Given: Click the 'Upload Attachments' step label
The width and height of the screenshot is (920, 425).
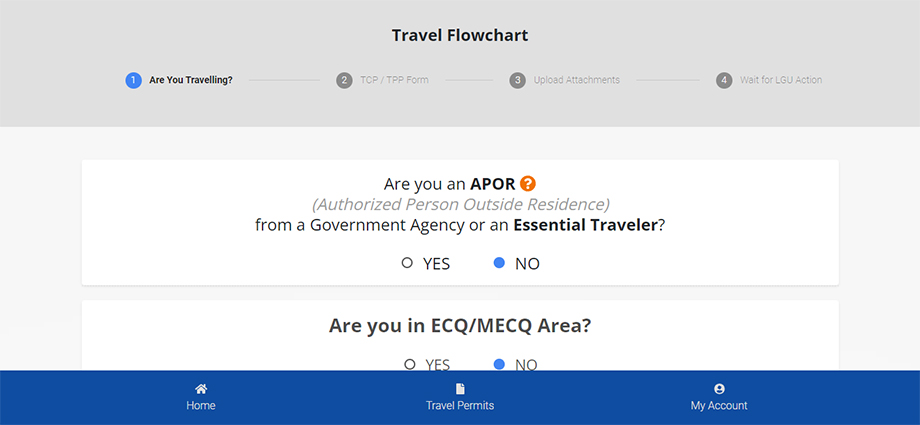Looking at the screenshot, I should click(x=577, y=80).
